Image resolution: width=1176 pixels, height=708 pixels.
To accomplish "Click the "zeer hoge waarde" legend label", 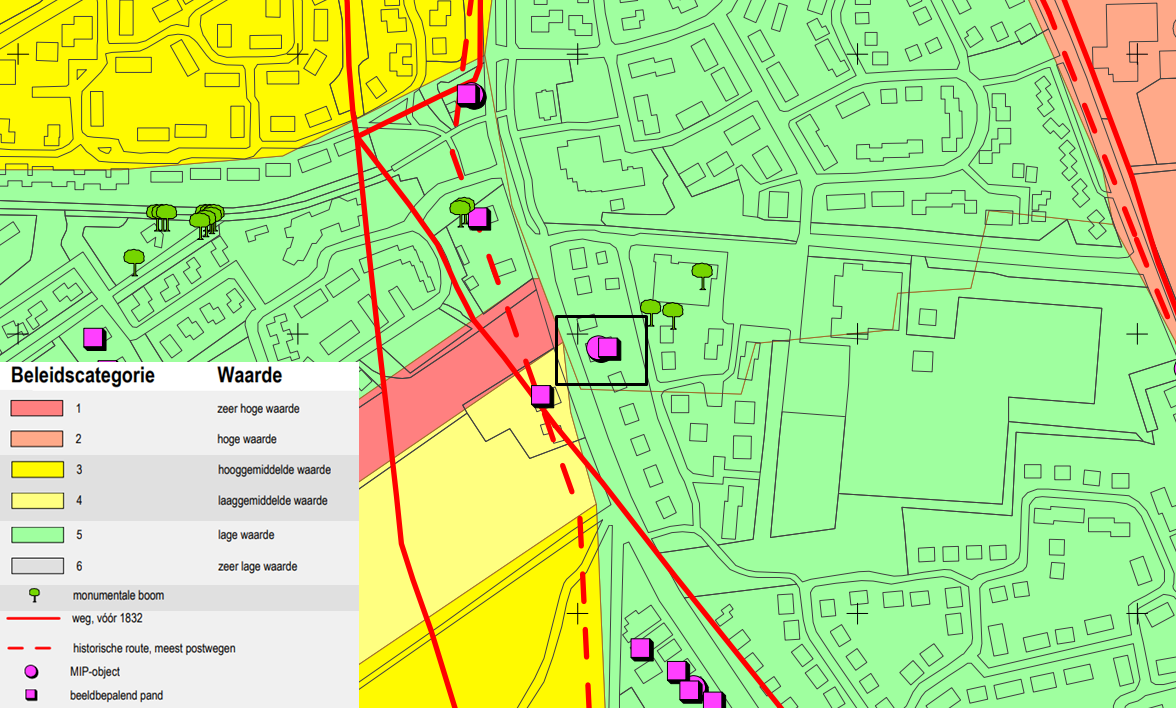I will 258,409.
